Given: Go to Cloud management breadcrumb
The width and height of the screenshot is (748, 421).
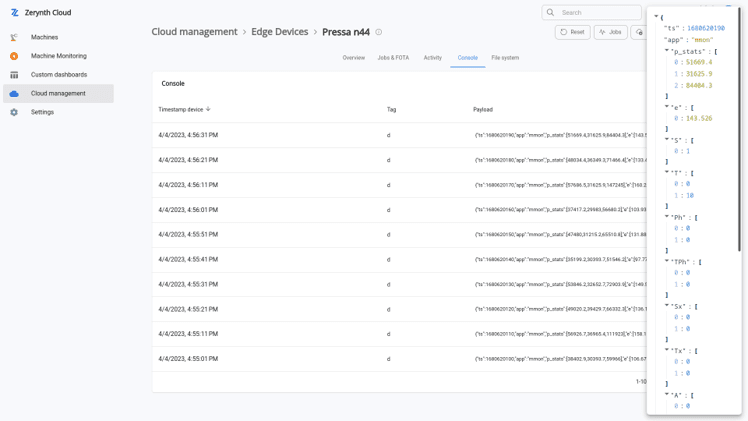Looking at the screenshot, I should click(x=194, y=32).
